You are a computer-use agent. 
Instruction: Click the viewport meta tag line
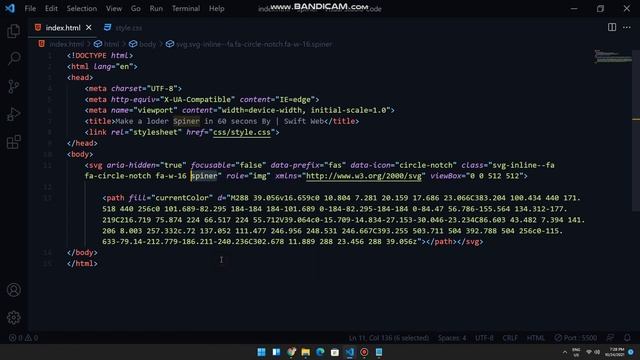point(240,110)
